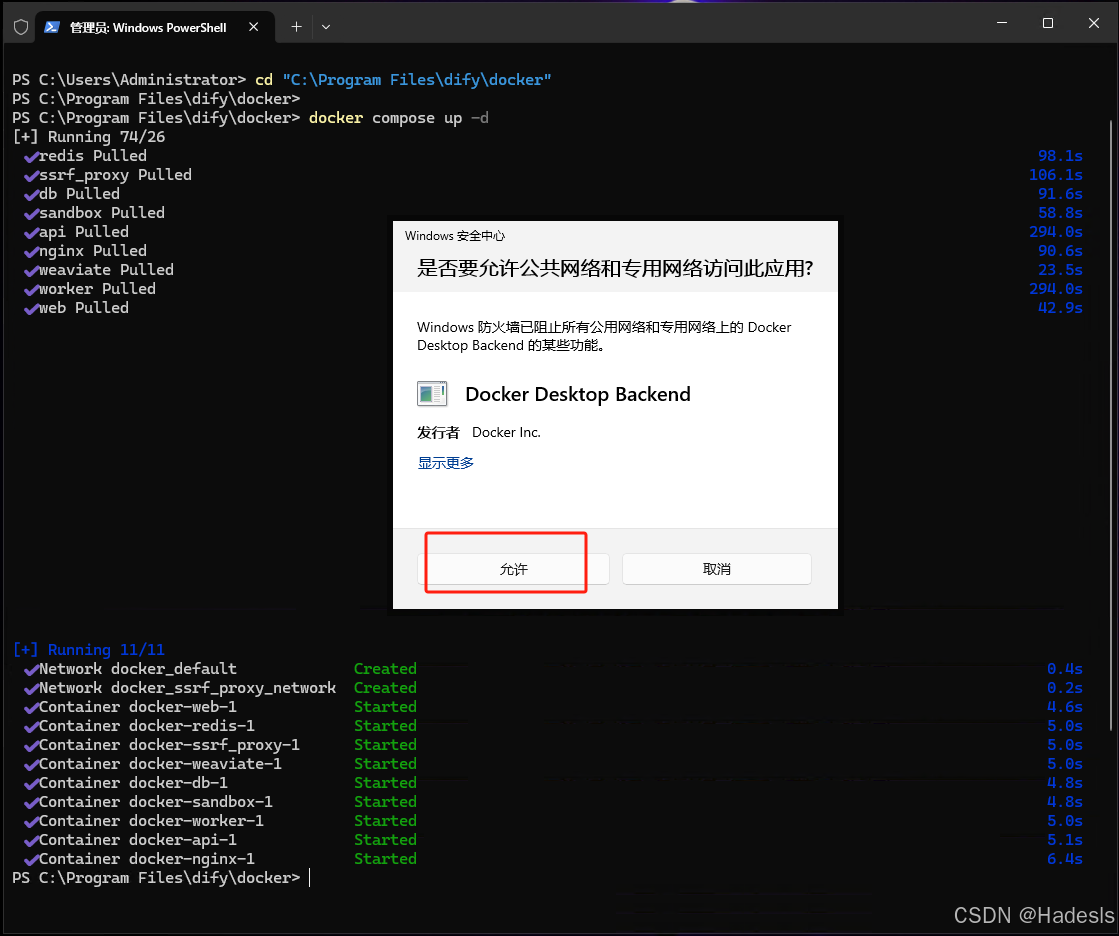Click the 允许 (Allow) button
The image size is (1119, 936).
coord(513,569)
